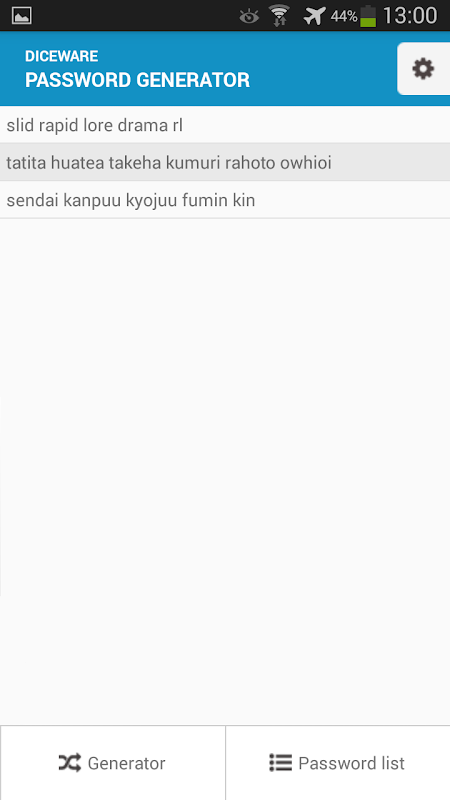The image size is (450, 800).
Task: Tap the shuffle icon beside Generator
Action: pyautogui.click(x=69, y=763)
